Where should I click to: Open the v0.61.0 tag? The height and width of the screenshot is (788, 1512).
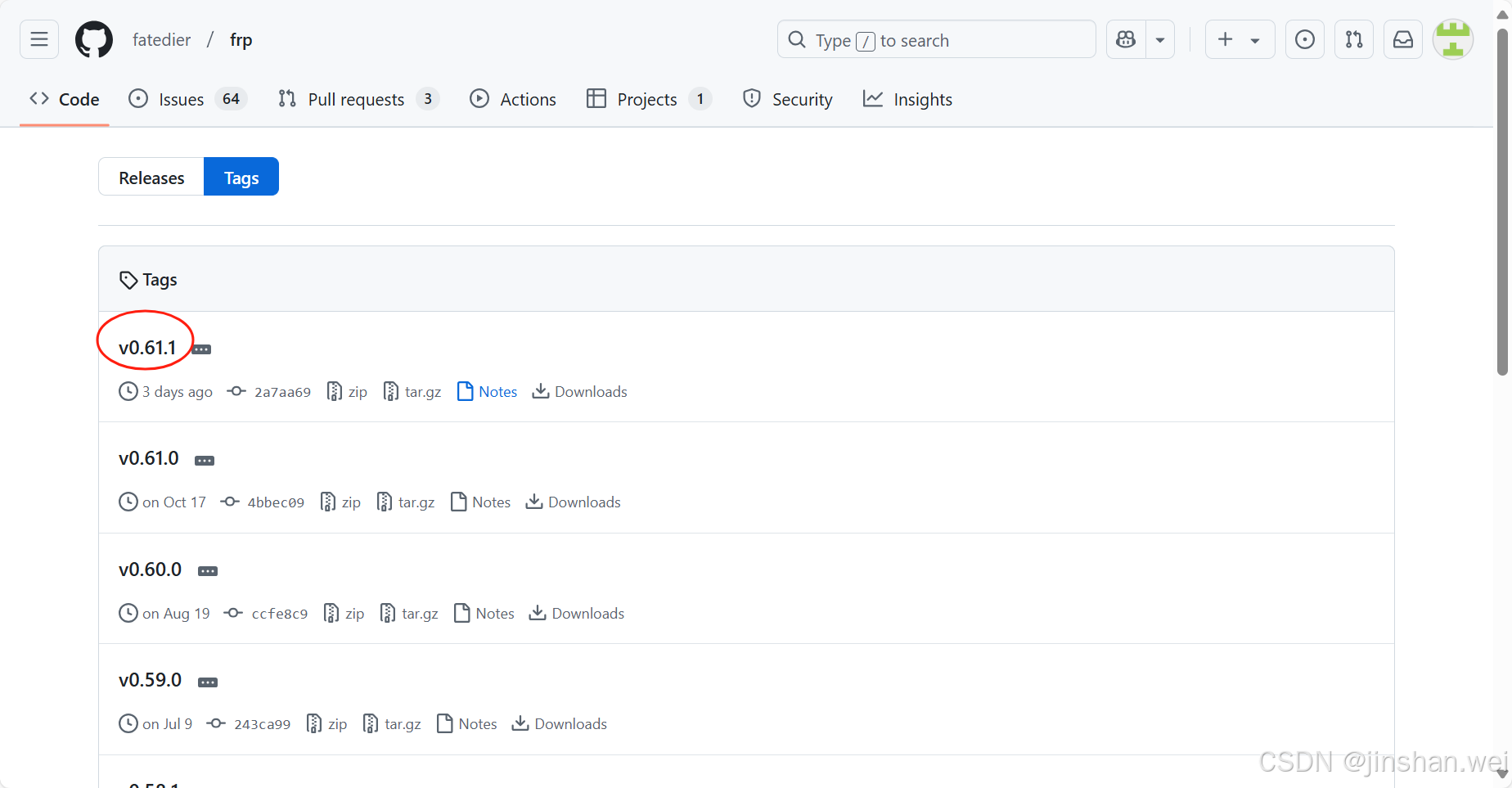149,458
